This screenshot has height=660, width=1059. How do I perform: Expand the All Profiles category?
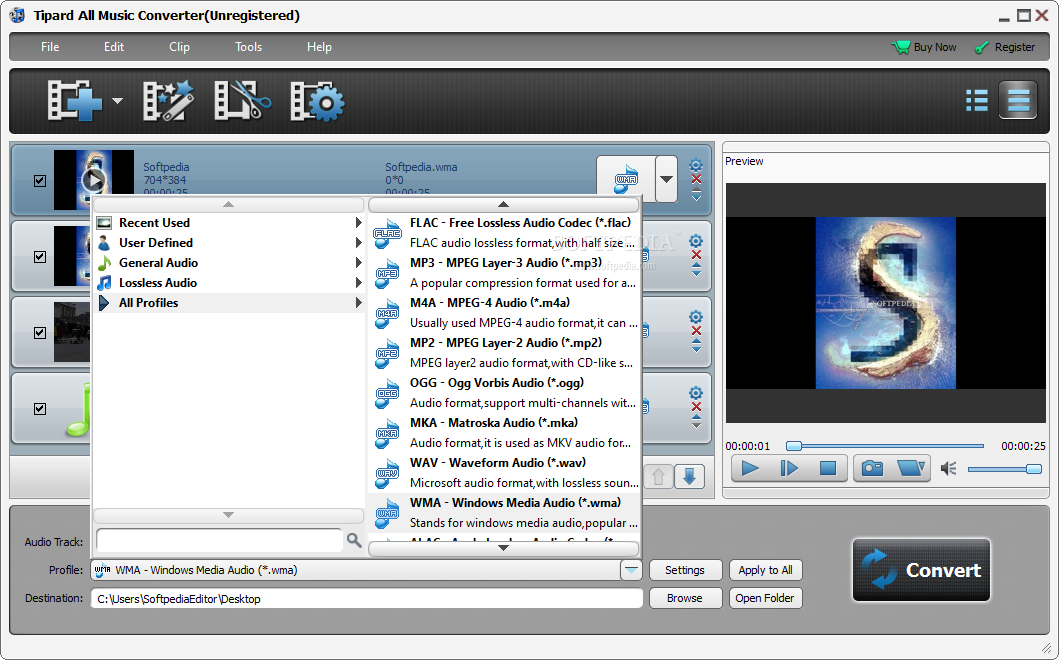tap(229, 303)
